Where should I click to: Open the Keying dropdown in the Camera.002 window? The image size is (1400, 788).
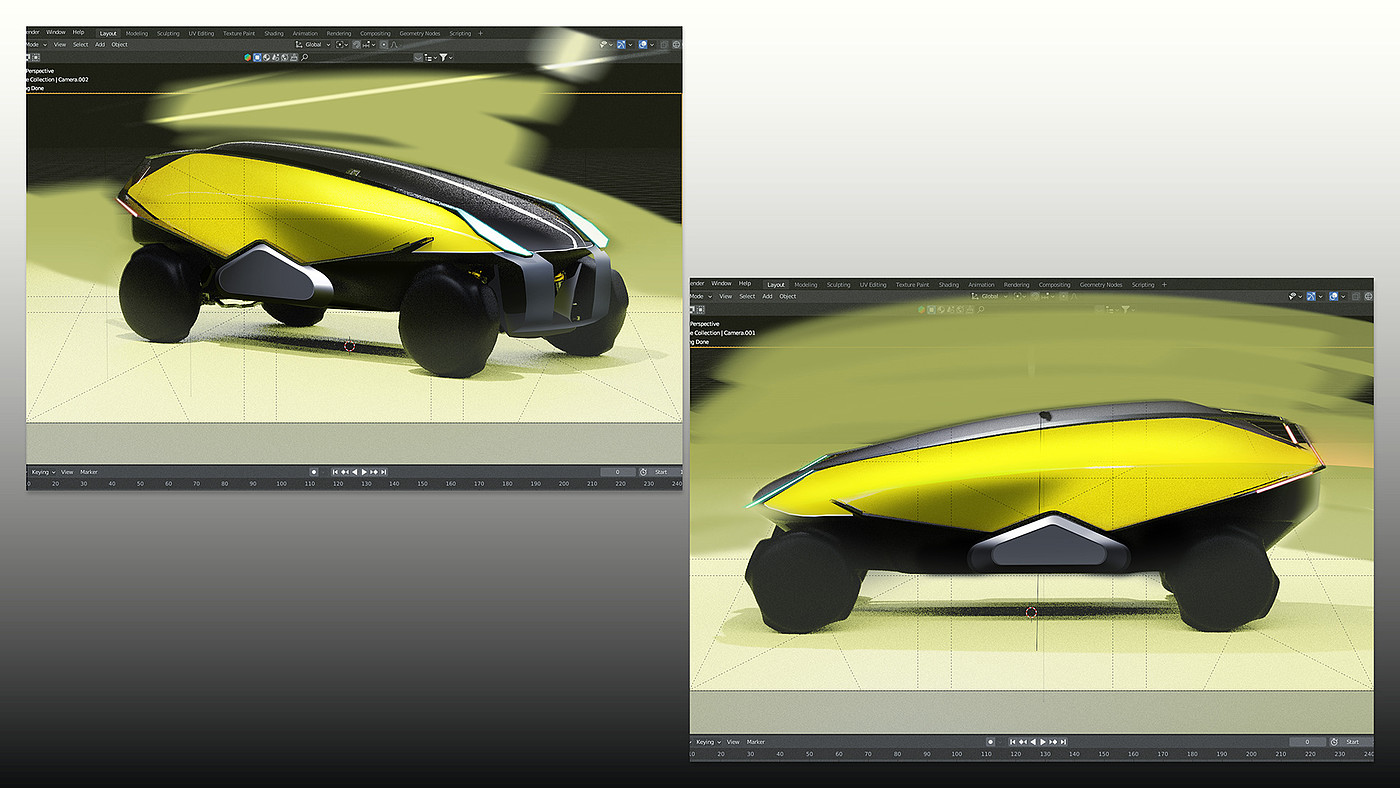click(41, 472)
